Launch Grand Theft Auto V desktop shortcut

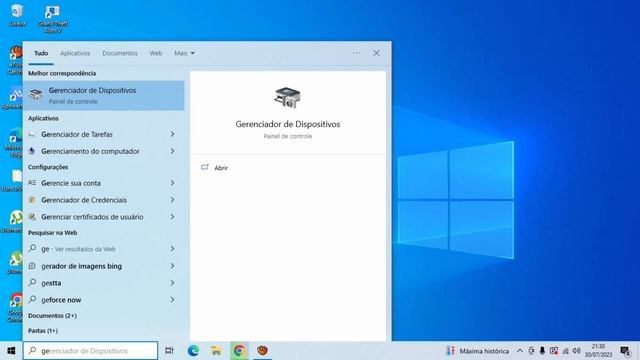[x=53, y=18]
